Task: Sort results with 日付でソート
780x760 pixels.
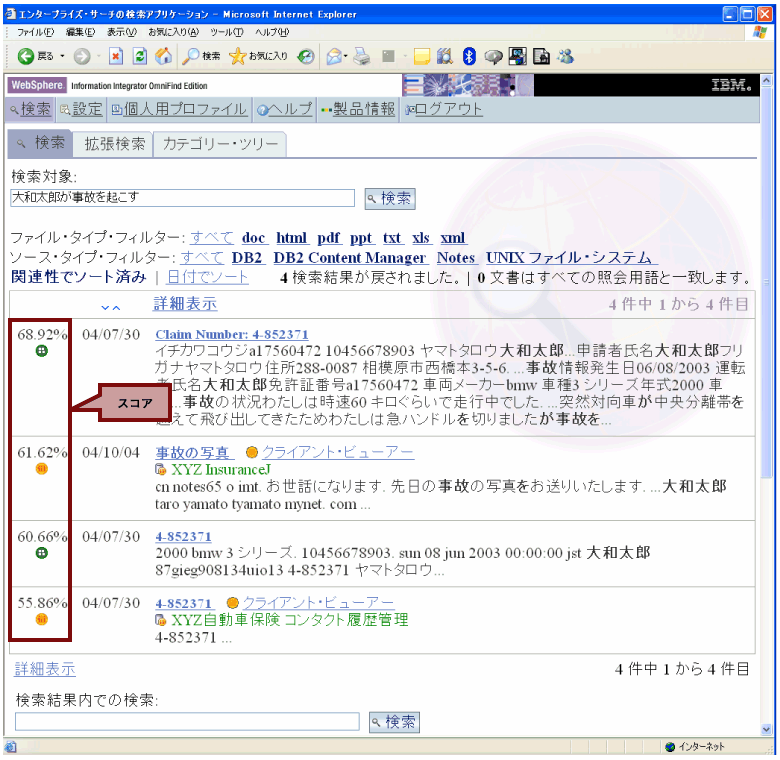Action: (x=207, y=277)
